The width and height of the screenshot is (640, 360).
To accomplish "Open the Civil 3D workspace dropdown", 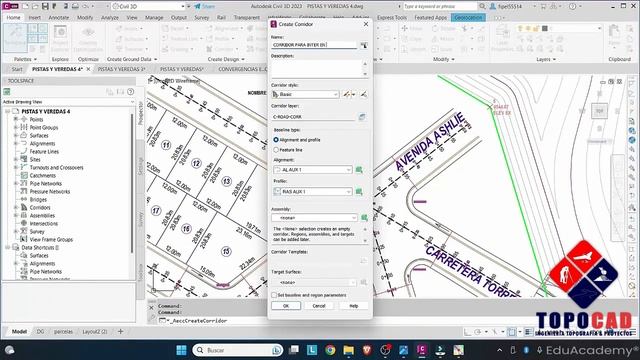I will point(148,7).
